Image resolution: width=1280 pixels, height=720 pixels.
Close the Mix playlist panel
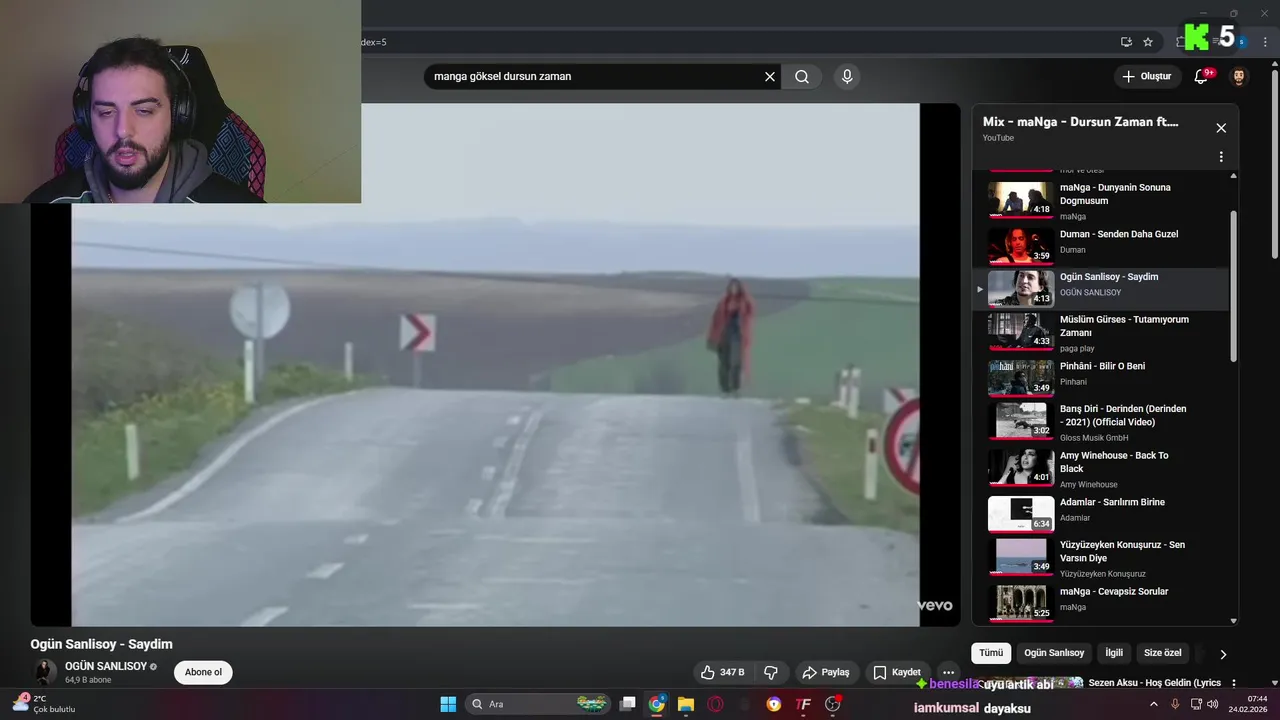pos(1221,128)
